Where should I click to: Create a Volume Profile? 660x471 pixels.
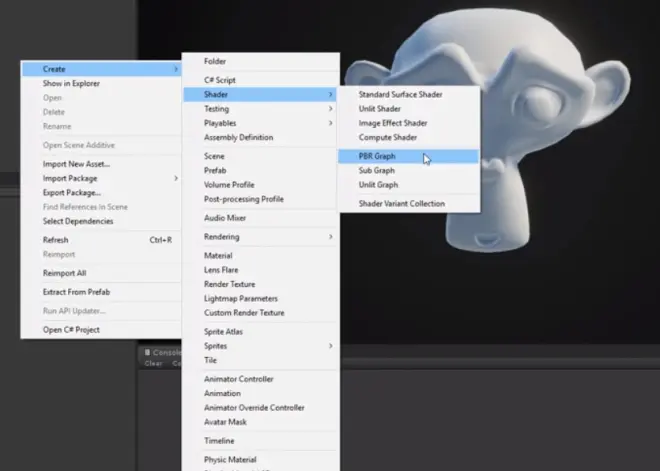point(261,185)
